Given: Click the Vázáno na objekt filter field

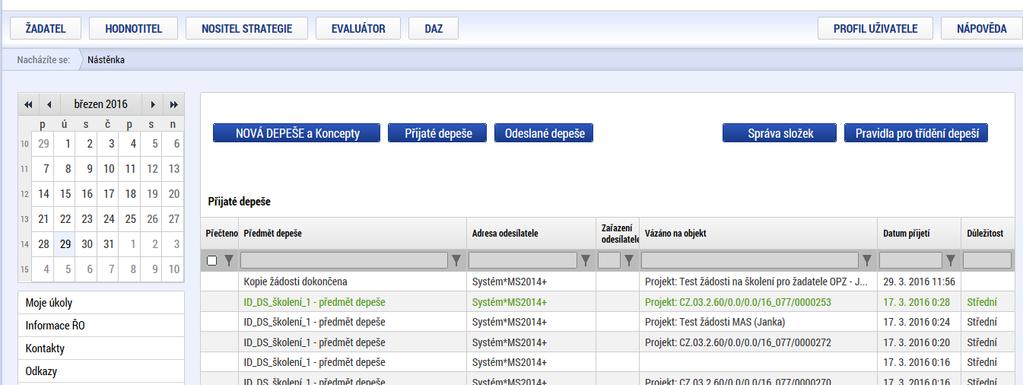Looking at the screenshot, I should 750,261.
